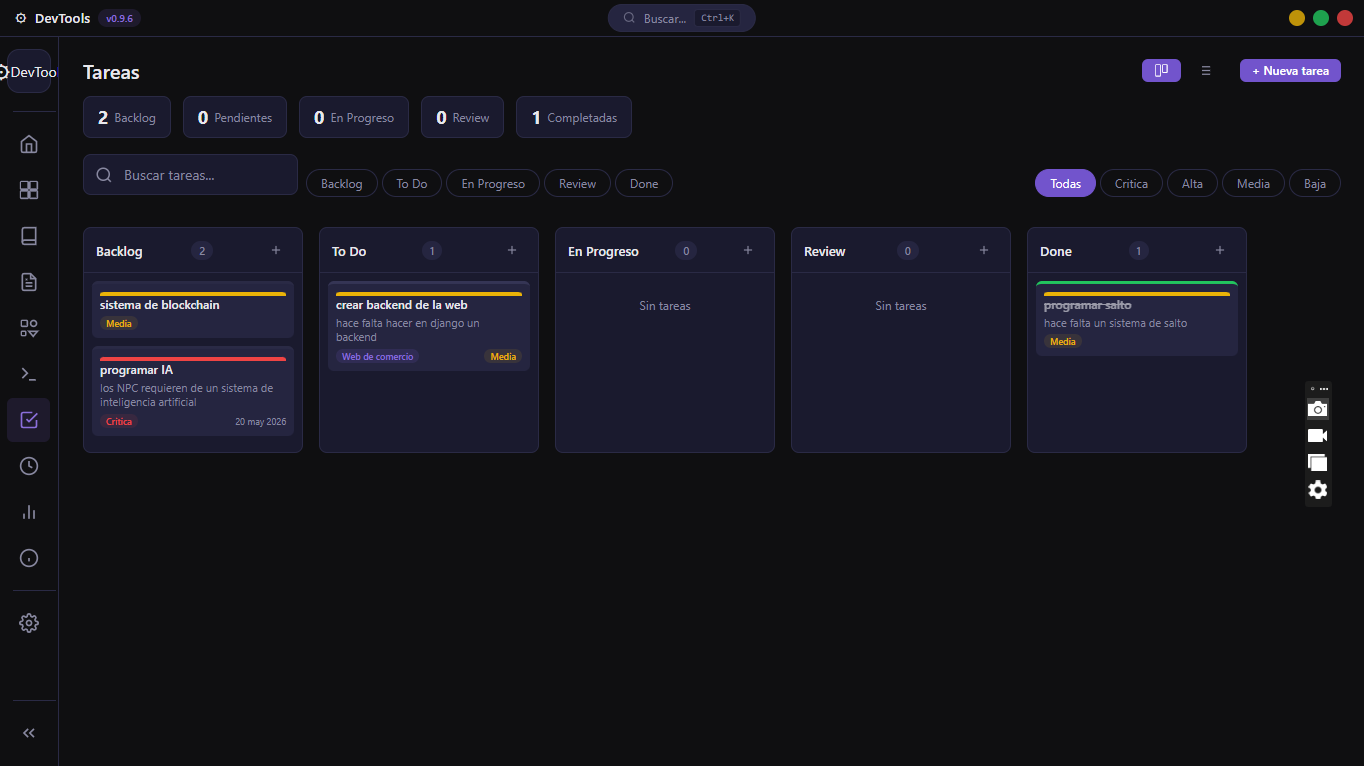Click the yellow minimize window button
The width and height of the screenshot is (1364, 766).
click(1297, 18)
